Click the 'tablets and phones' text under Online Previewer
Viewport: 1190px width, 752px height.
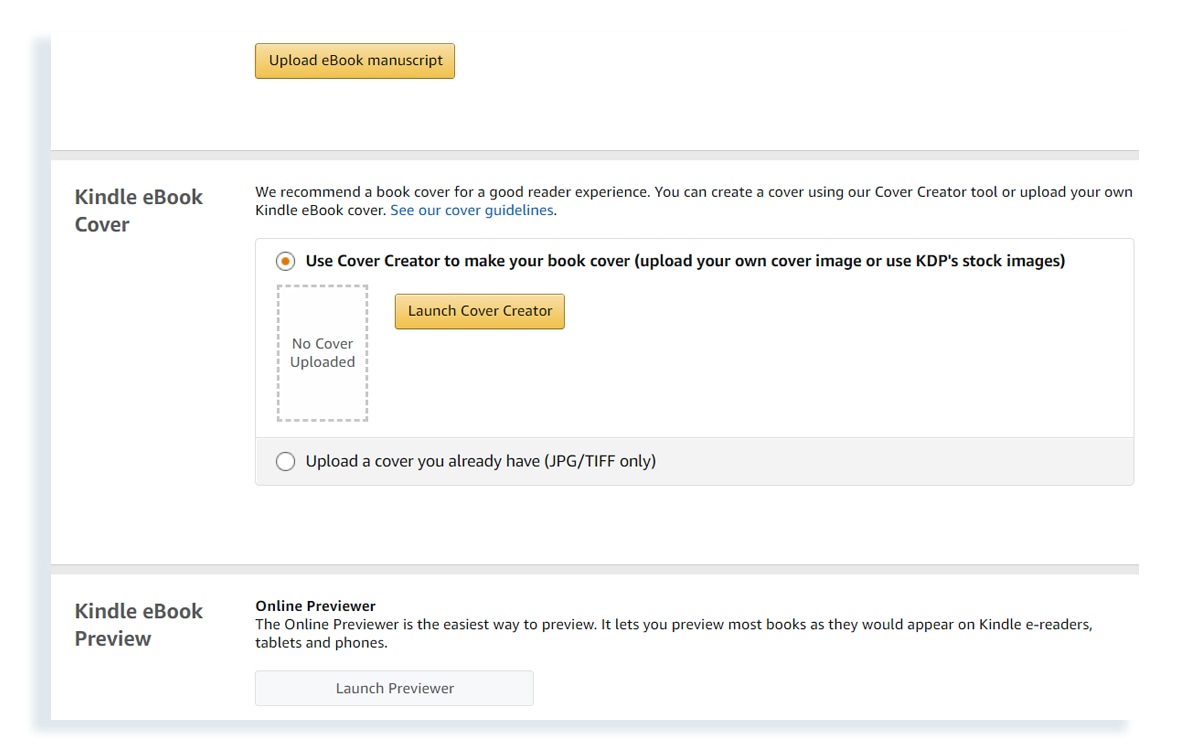coord(321,643)
